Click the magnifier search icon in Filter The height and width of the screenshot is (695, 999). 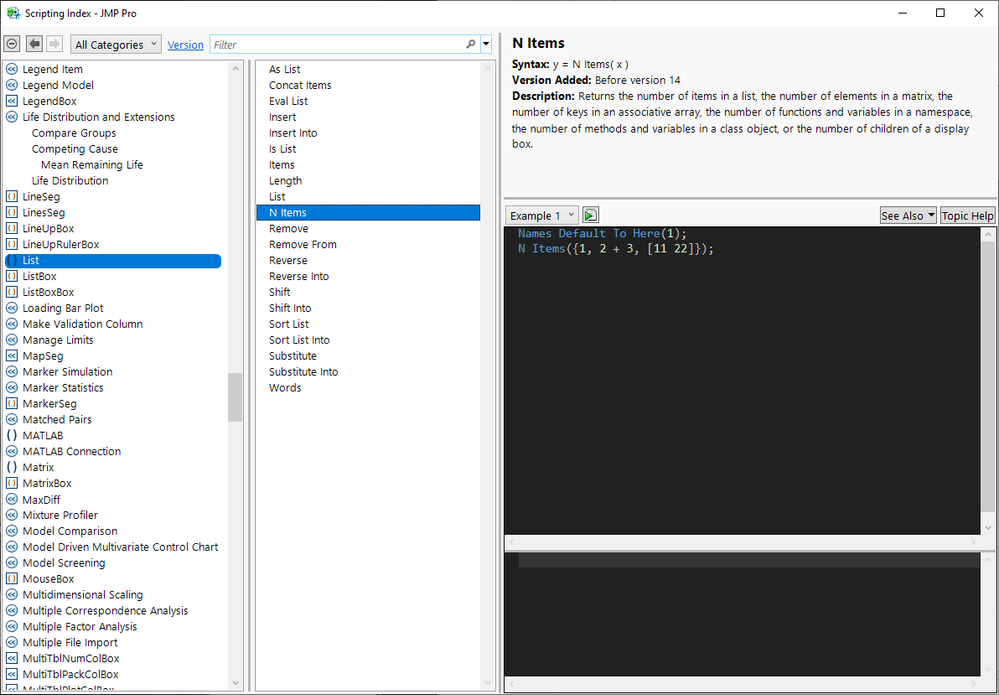471,45
